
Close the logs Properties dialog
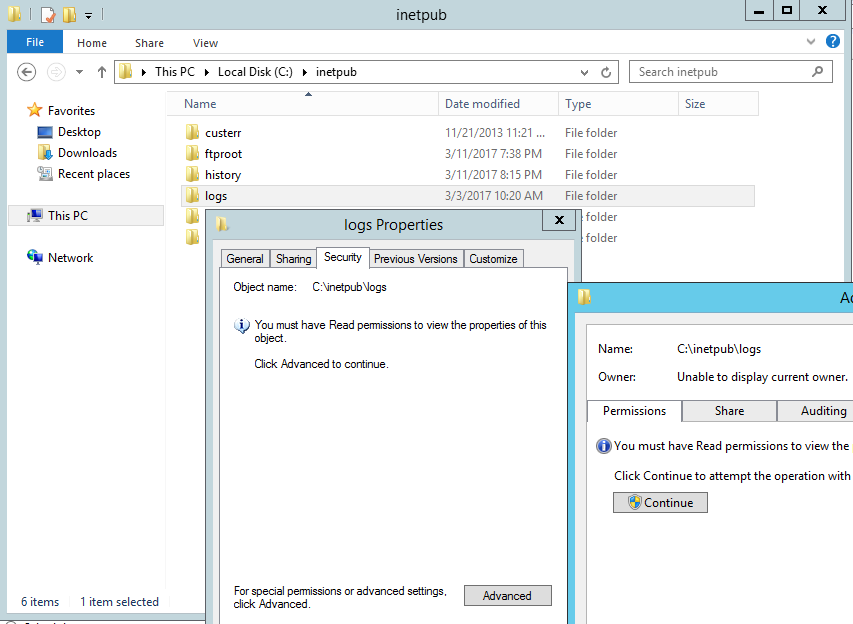[x=559, y=220]
